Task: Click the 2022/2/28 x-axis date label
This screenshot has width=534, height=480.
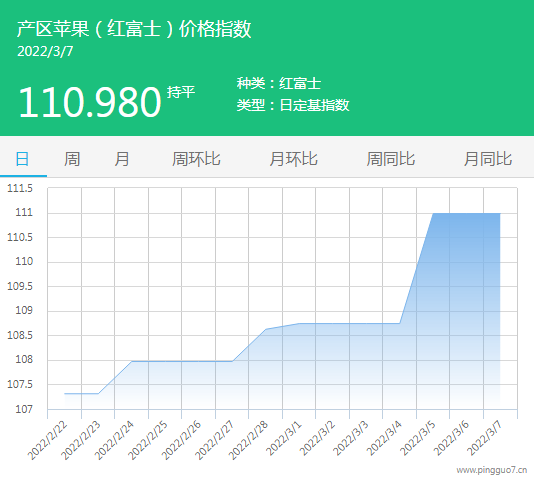Action: [249, 440]
